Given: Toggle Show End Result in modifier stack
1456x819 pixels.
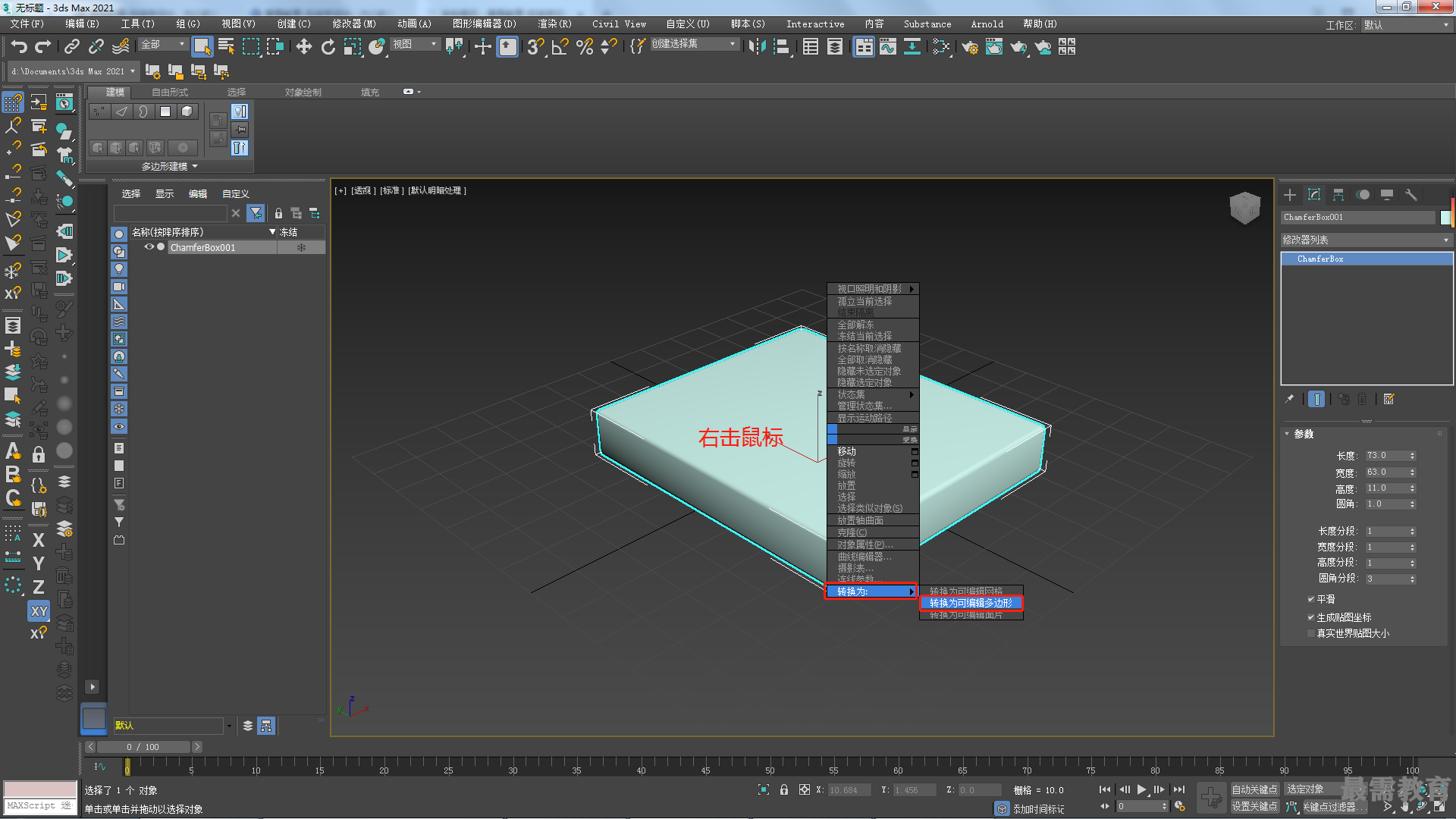Looking at the screenshot, I should tap(1316, 399).
